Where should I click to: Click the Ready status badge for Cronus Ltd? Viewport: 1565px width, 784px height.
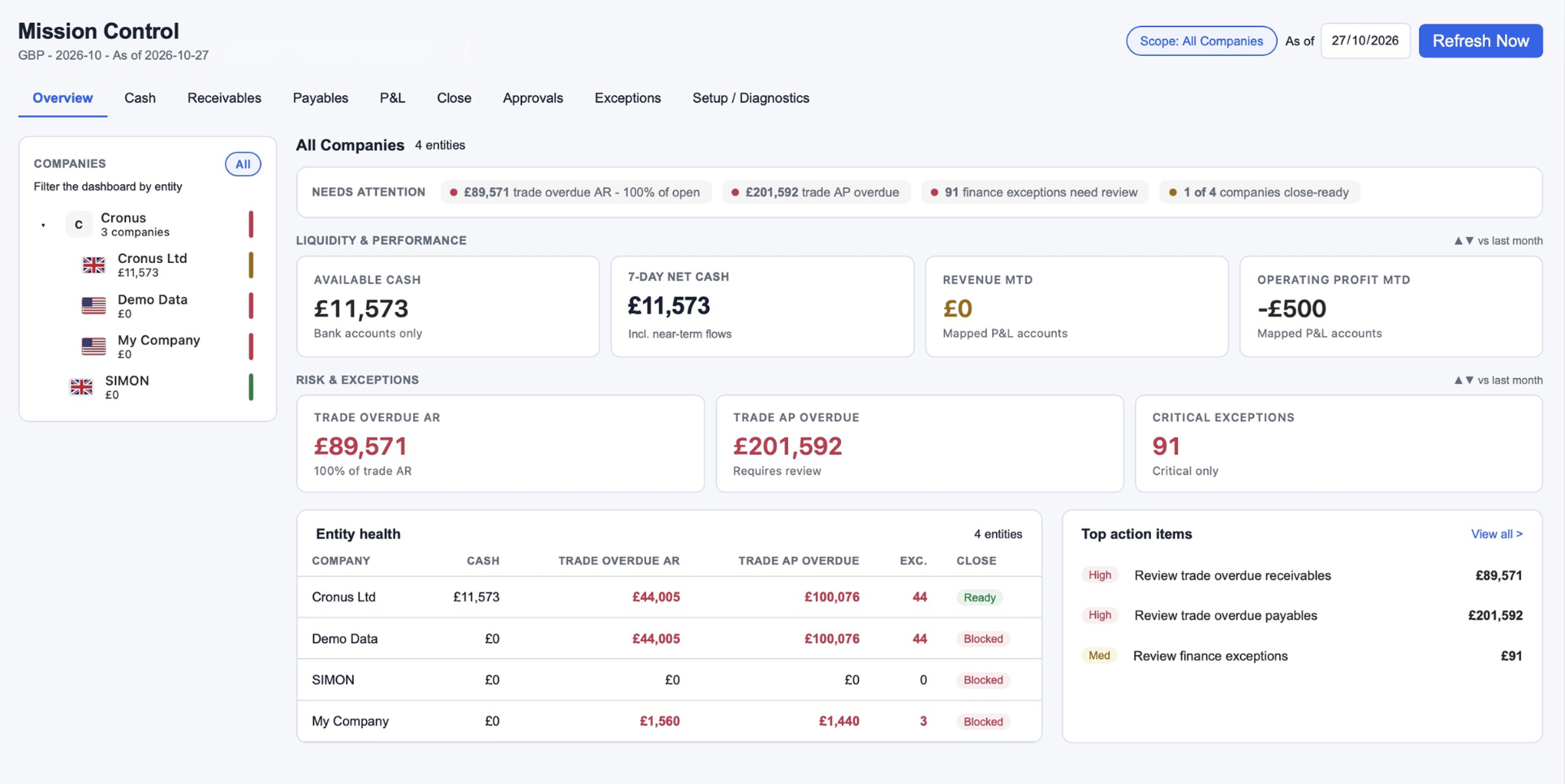point(980,597)
